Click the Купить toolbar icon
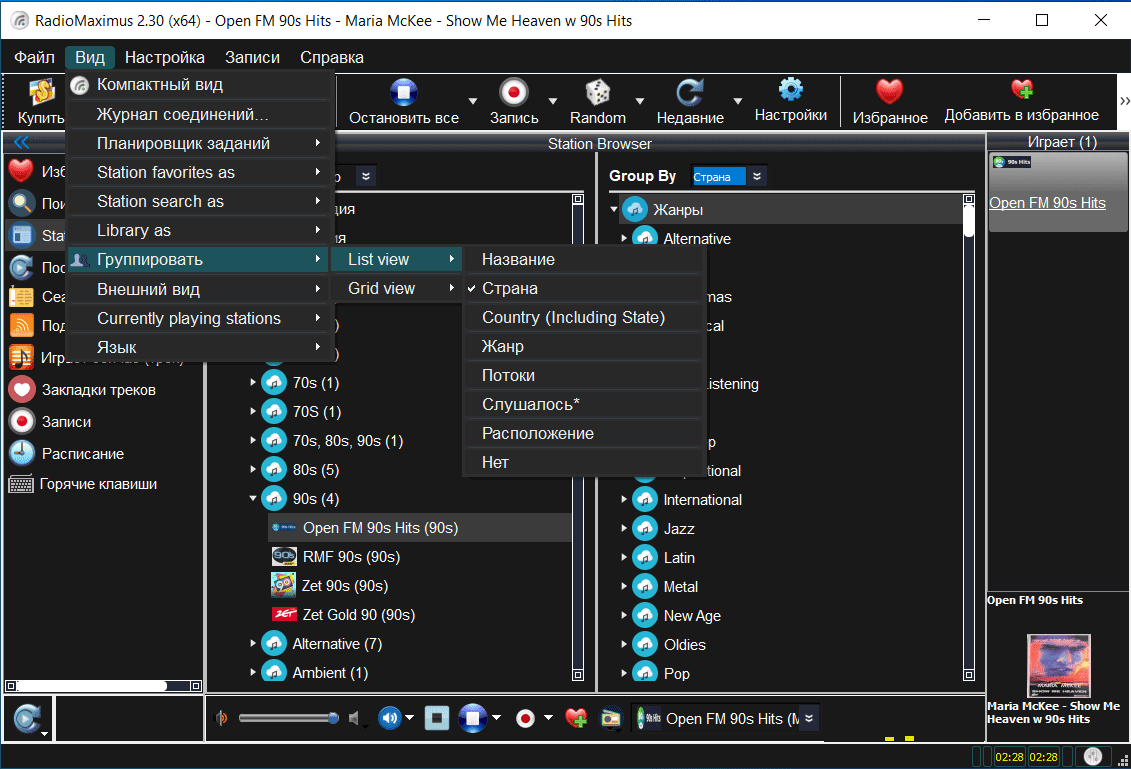The width and height of the screenshot is (1131, 769). pos(41,92)
